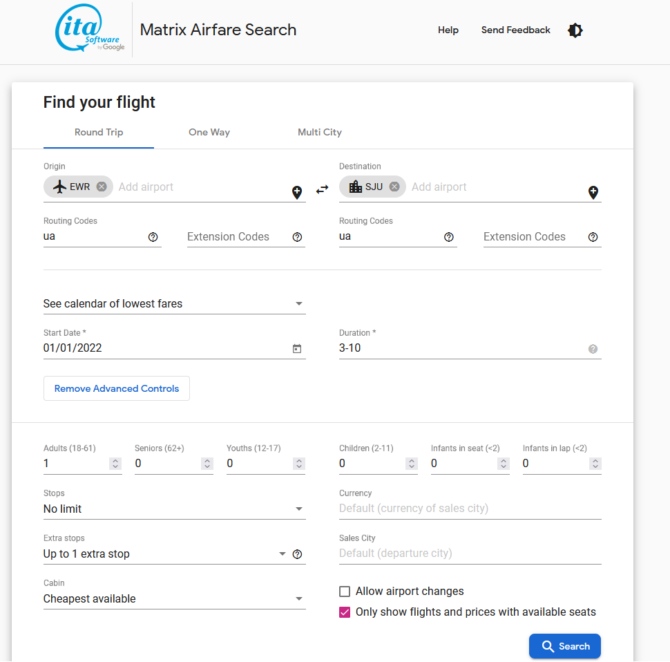The height and width of the screenshot is (662, 670).
Task: Open the origin nearby airports map pin
Action: tap(297, 192)
